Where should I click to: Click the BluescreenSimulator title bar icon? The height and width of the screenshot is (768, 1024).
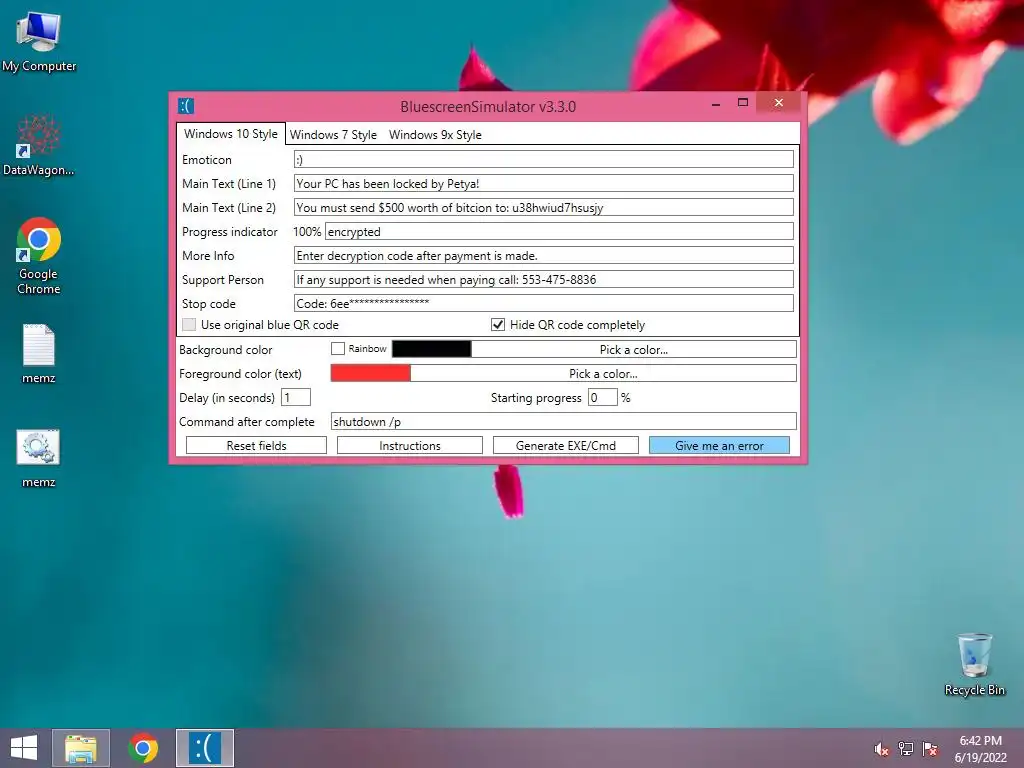(186, 106)
